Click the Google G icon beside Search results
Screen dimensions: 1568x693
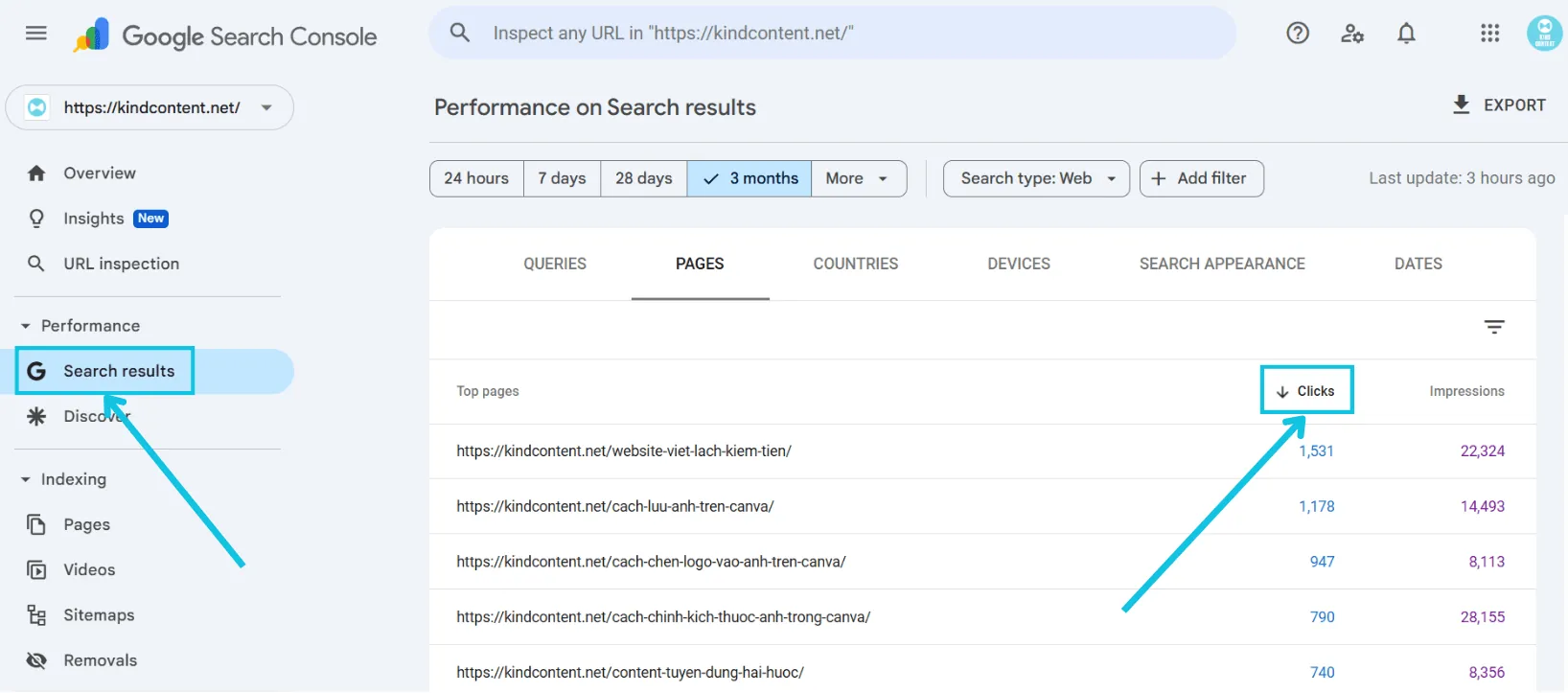coord(36,371)
